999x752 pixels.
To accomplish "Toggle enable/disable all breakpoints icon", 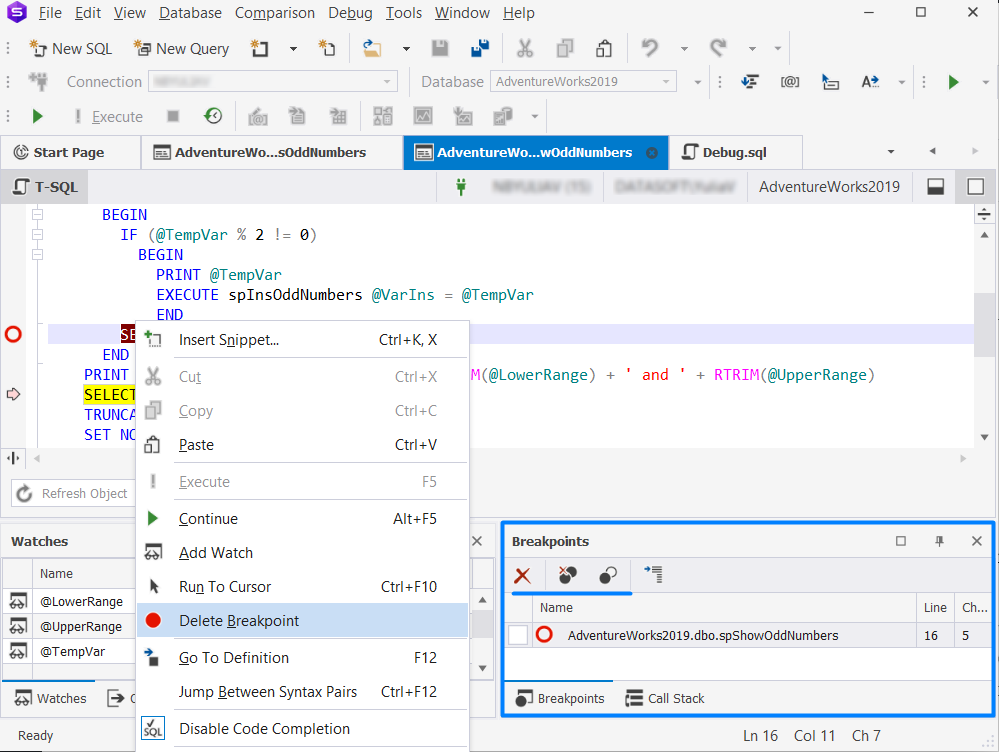I will pos(608,575).
